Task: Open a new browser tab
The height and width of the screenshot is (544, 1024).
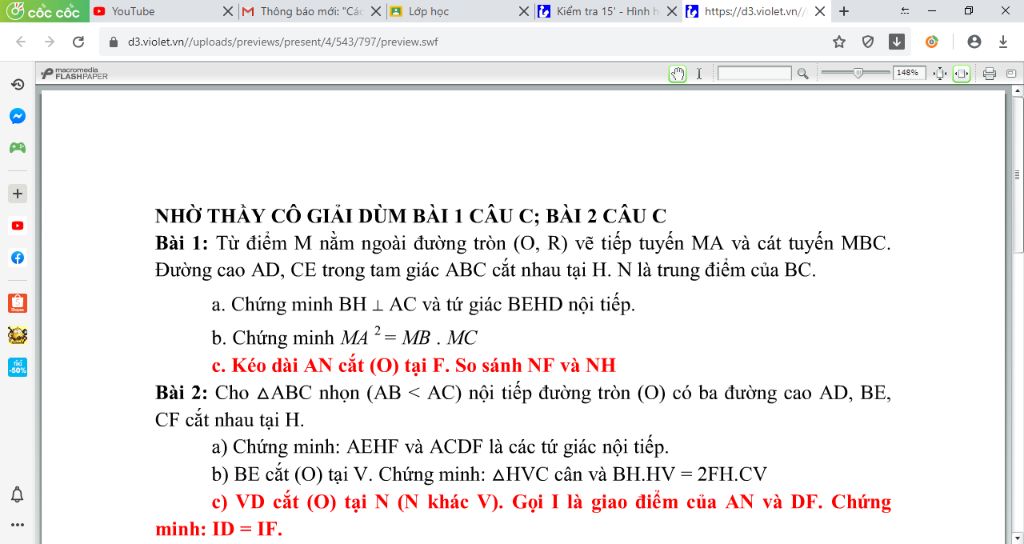Action: [x=844, y=11]
